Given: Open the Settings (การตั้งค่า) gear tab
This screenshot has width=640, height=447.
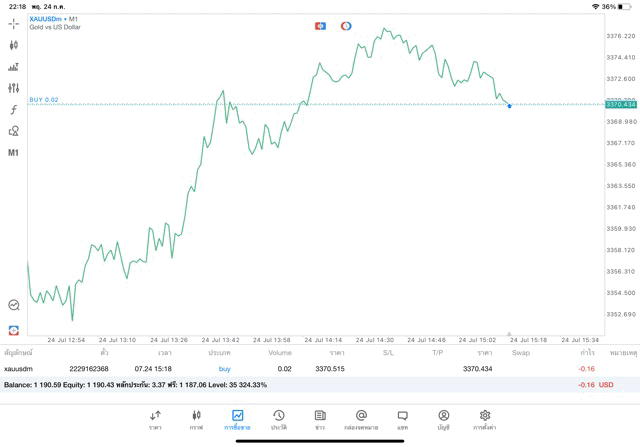Looking at the screenshot, I should 485,419.
